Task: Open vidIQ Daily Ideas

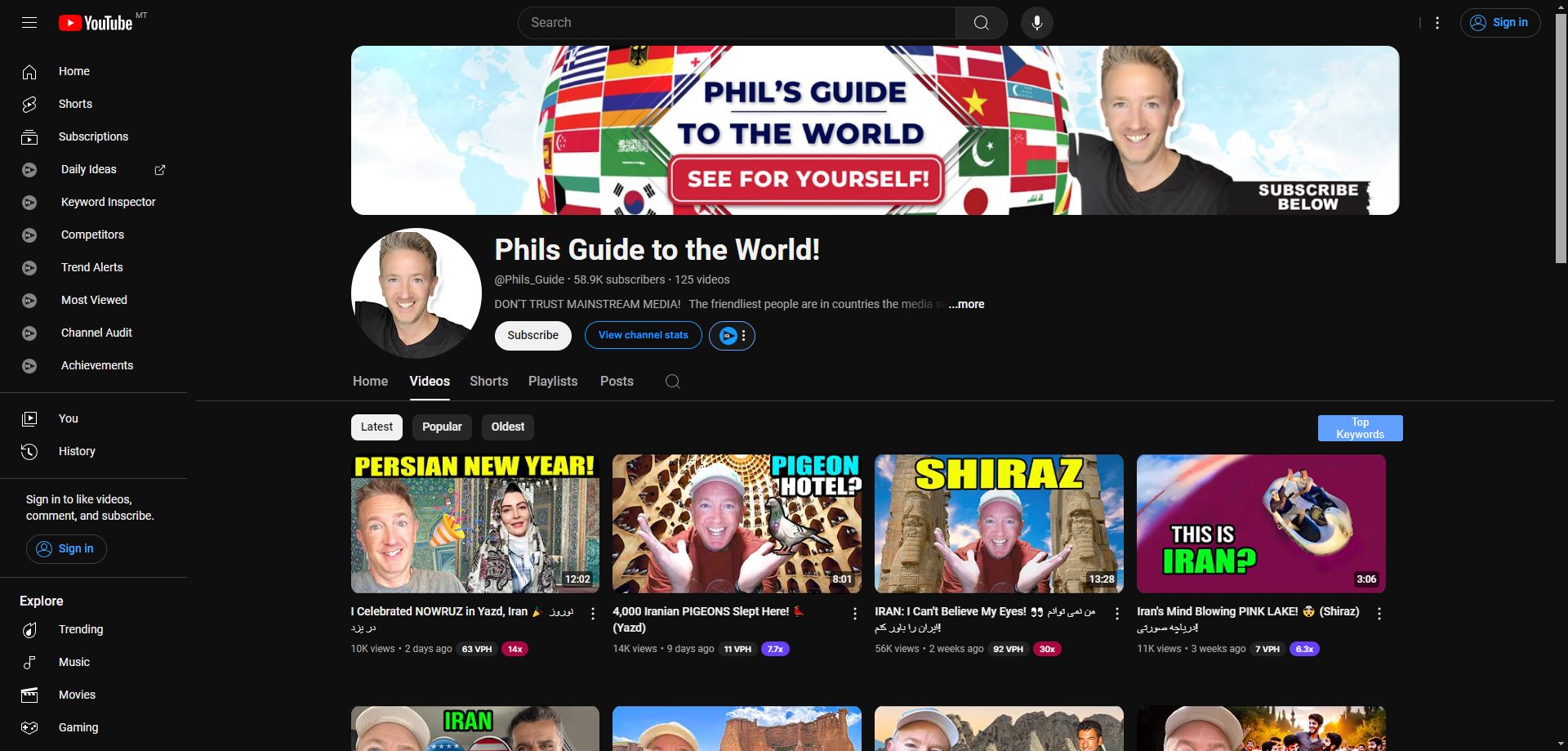Action: point(93,169)
